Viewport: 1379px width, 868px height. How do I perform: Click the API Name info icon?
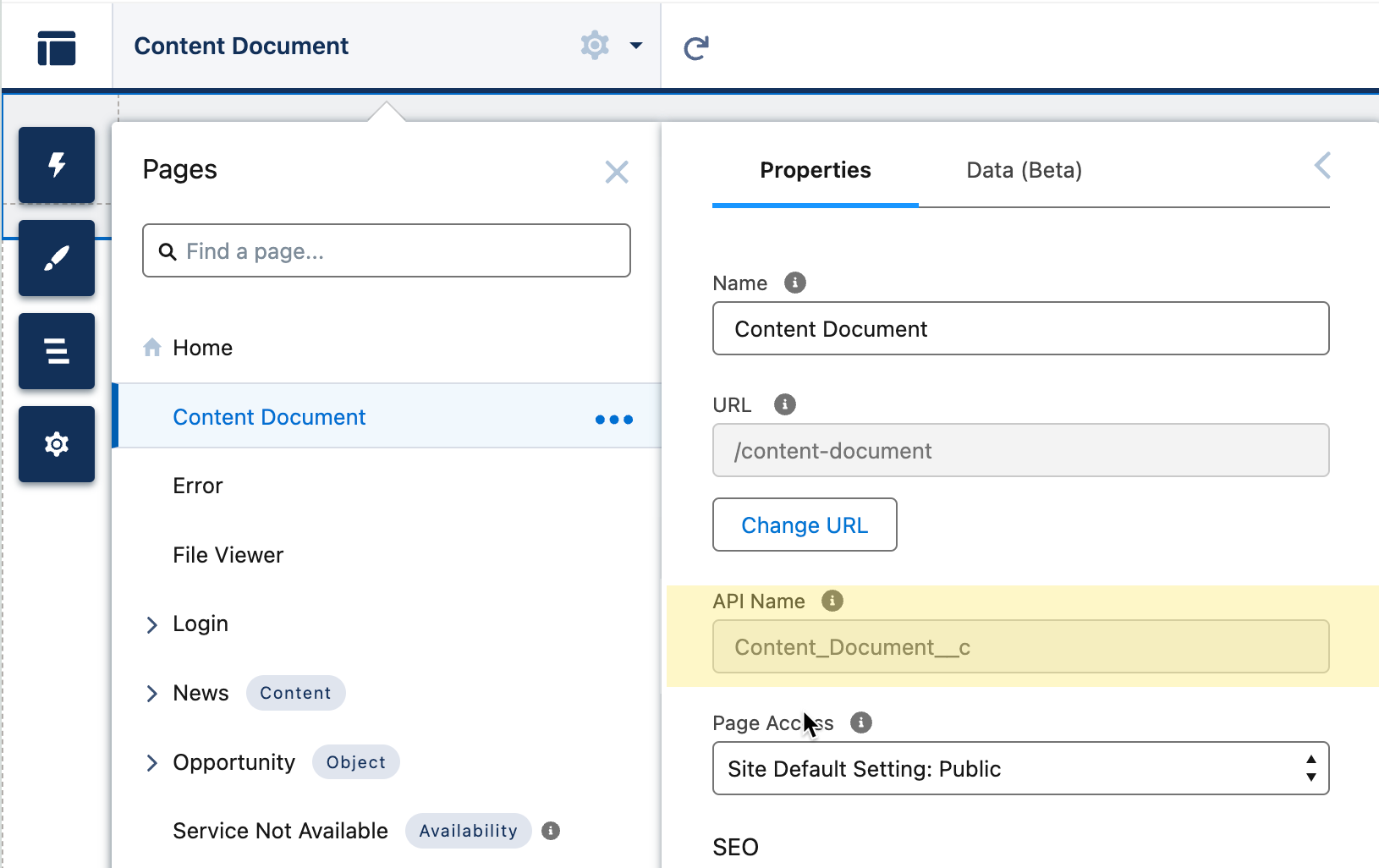[832, 601]
